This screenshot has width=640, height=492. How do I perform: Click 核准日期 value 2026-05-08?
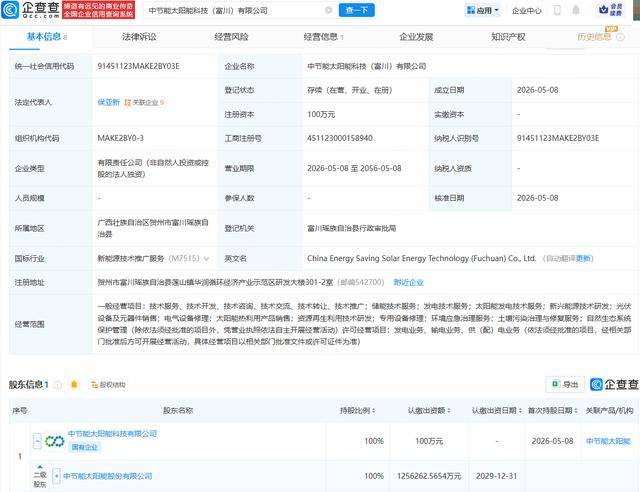[538, 198]
